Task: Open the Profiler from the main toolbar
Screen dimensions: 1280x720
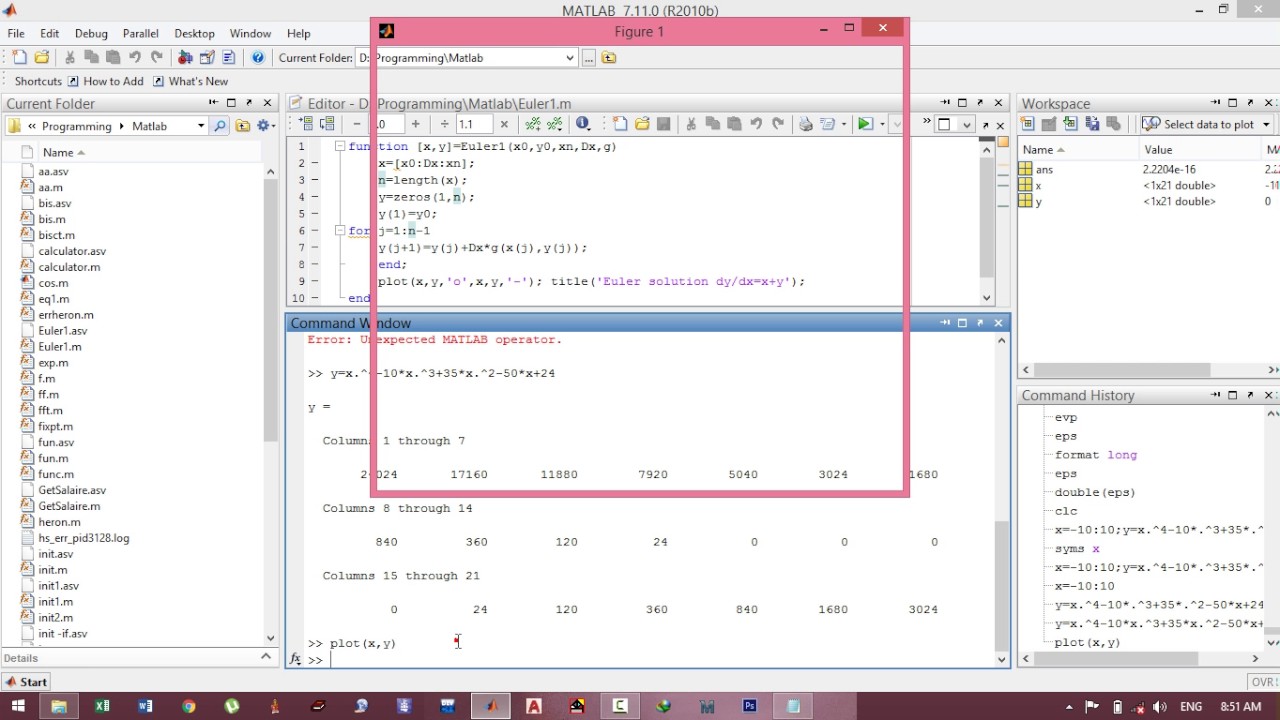Action: click(229, 58)
